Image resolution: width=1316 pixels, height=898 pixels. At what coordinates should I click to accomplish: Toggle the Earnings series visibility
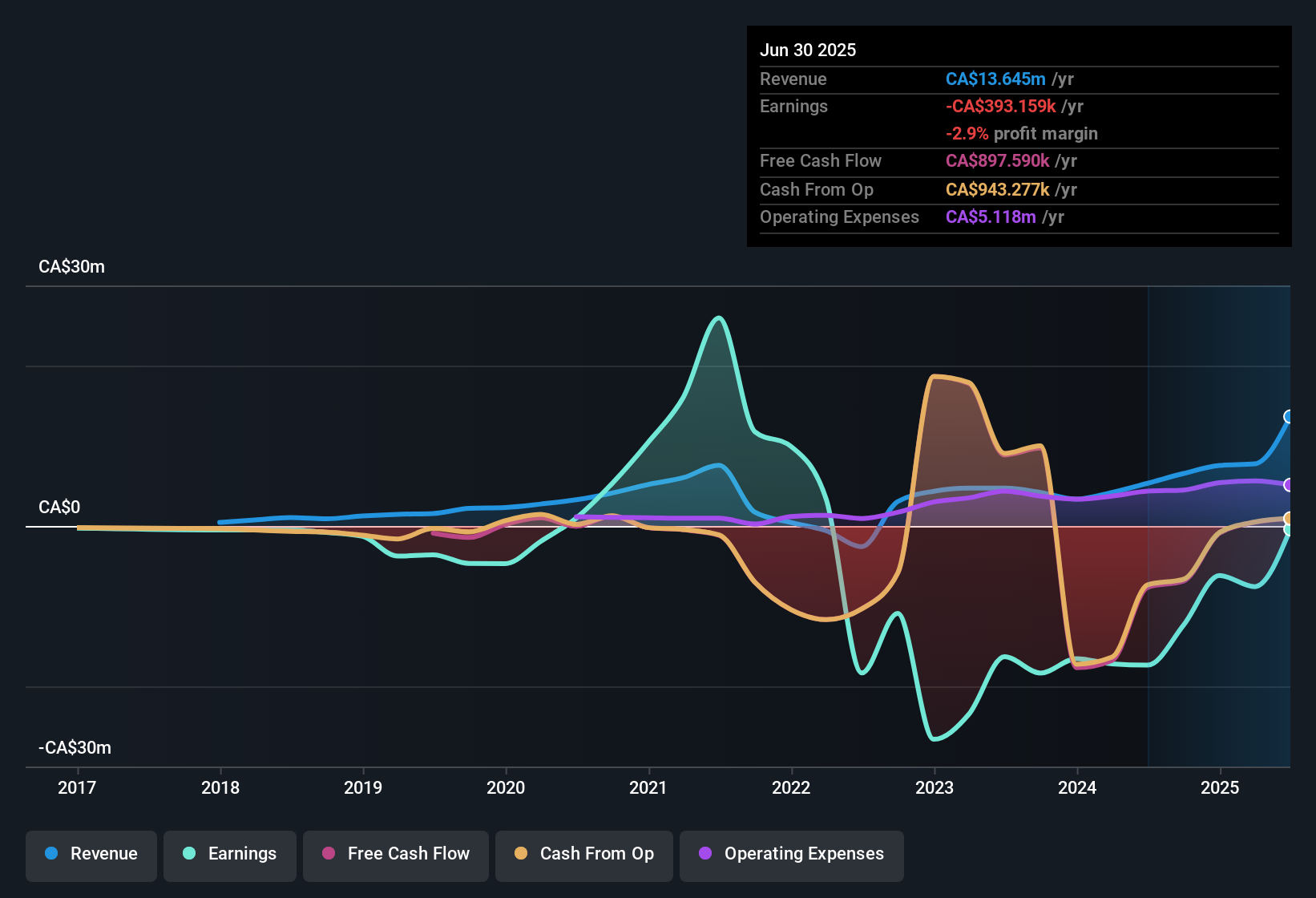point(230,855)
